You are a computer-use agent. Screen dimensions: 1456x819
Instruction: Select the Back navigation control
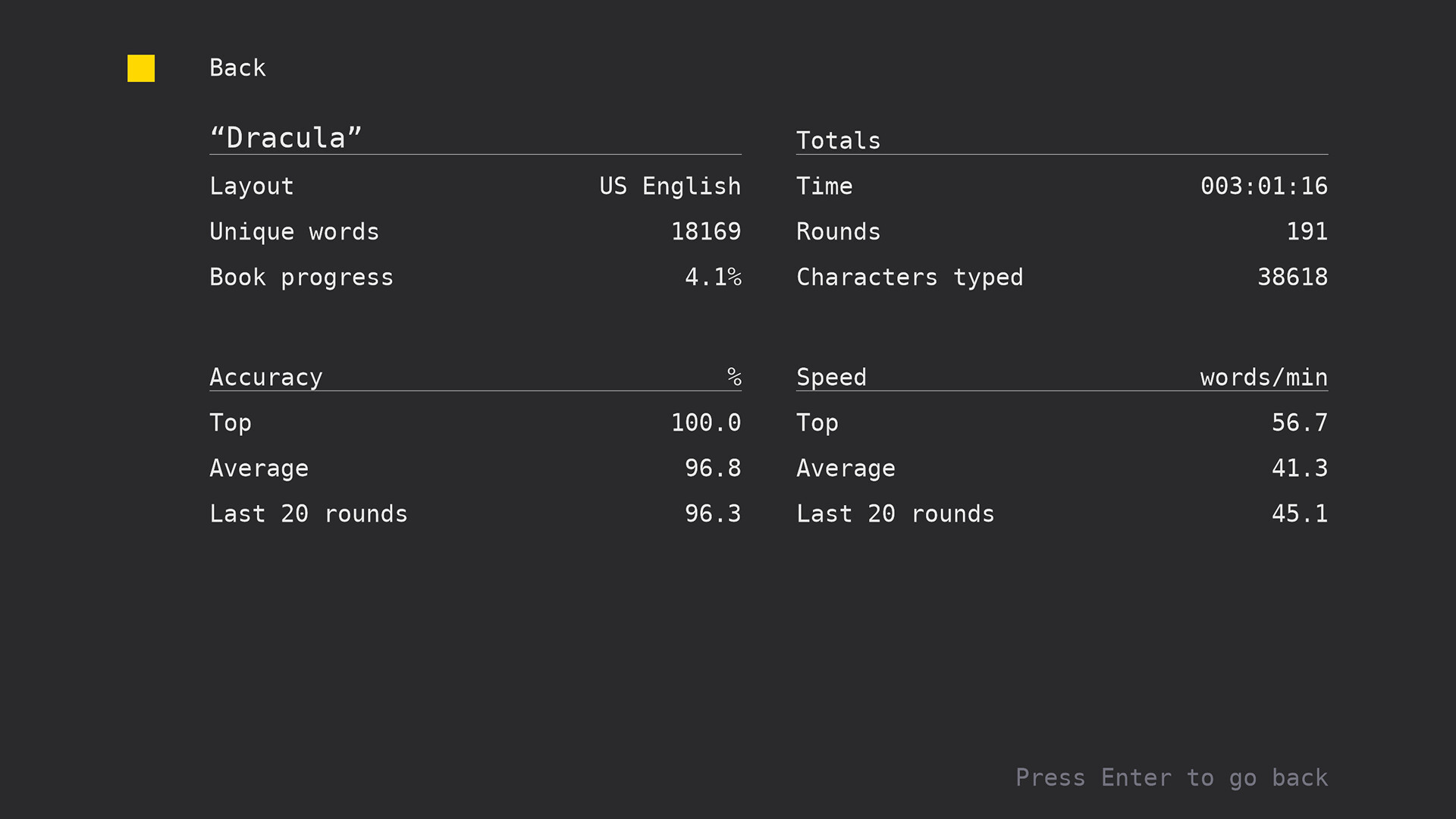tap(237, 67)
